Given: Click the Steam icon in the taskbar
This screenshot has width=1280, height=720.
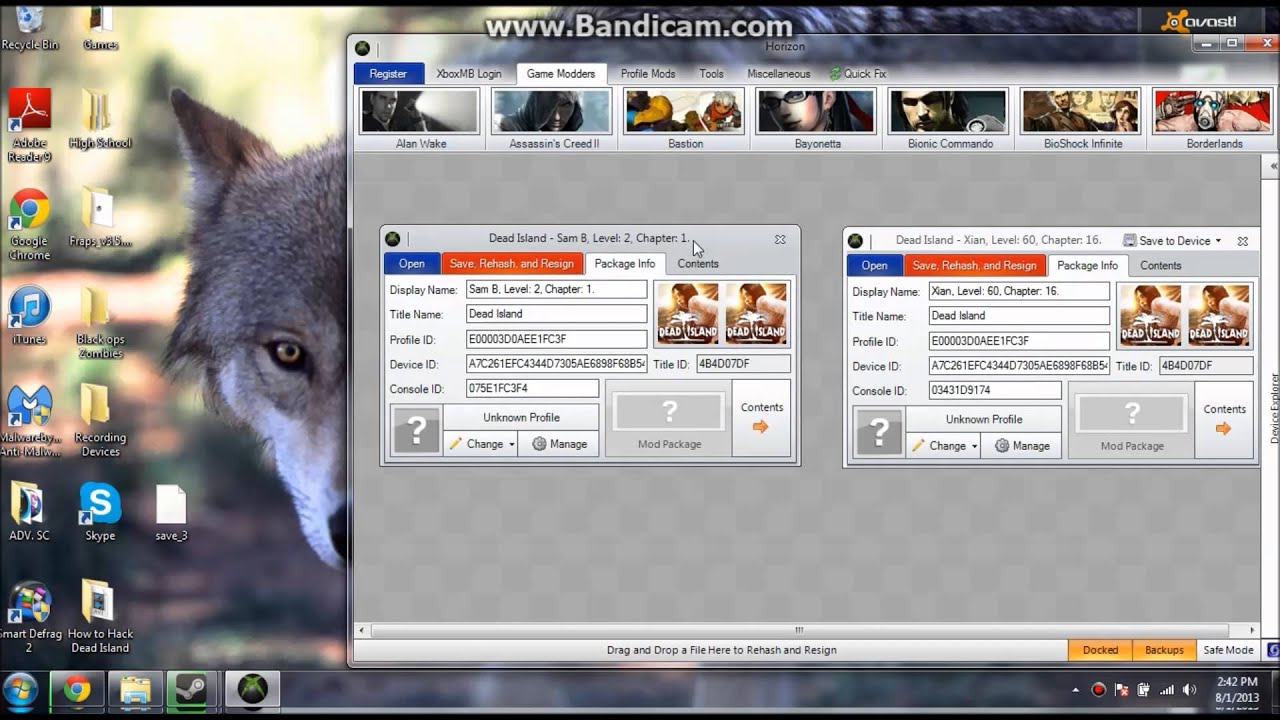Looking at the screenshot, I should tap(192, 690).
